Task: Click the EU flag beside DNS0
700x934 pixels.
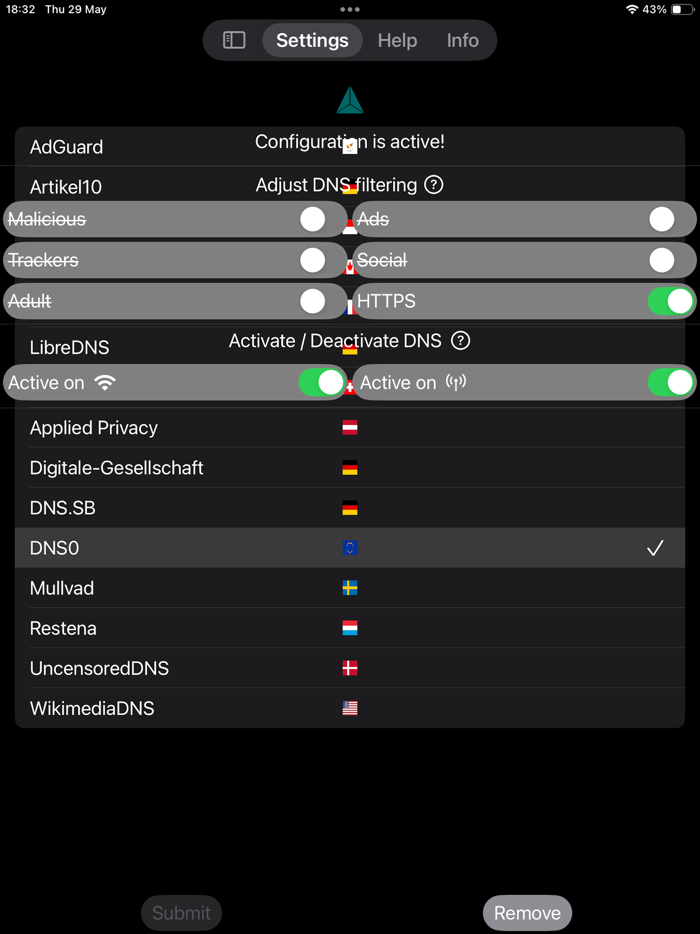Action: (350, 548)
